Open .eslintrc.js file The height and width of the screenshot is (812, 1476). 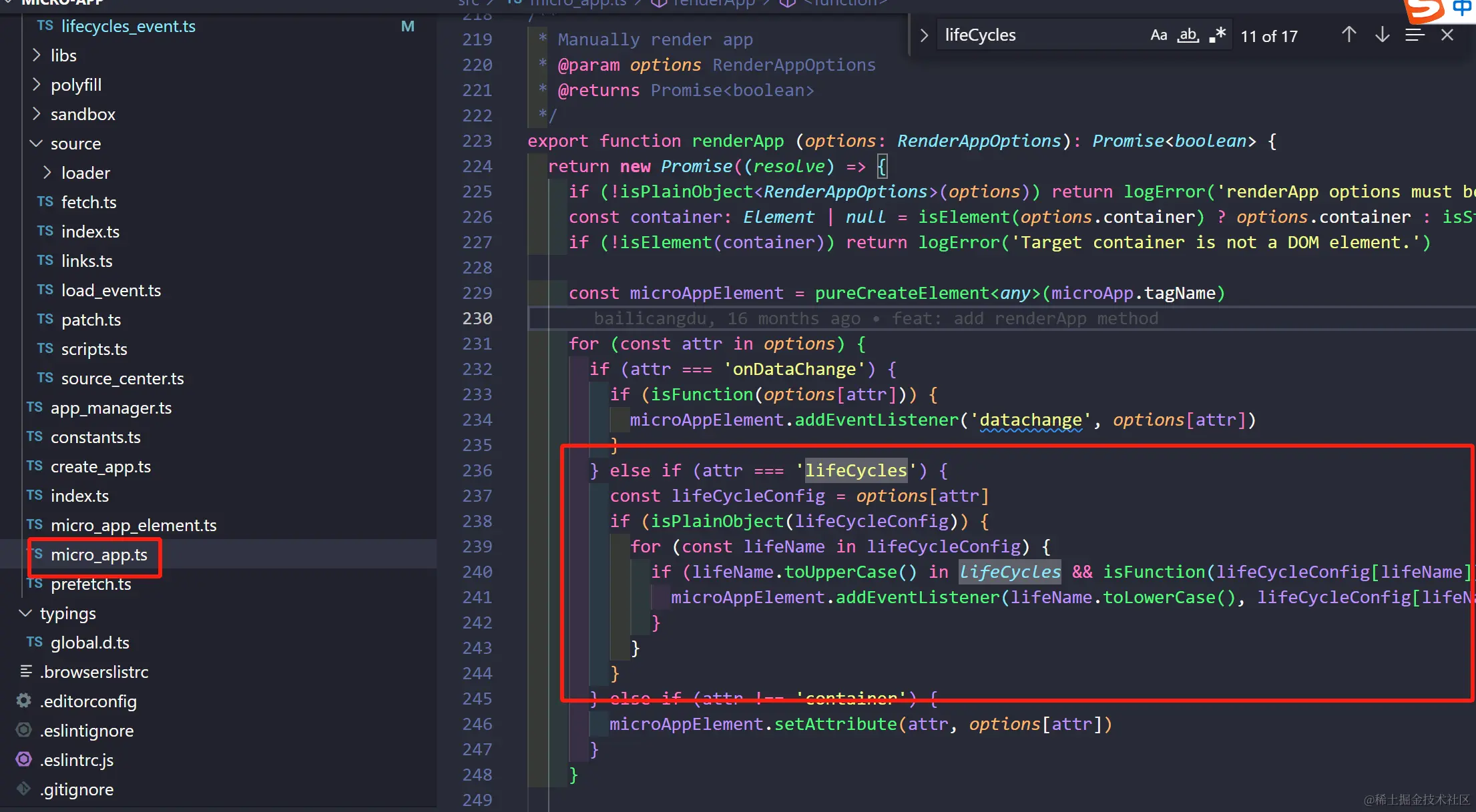[x=77, y=760]
